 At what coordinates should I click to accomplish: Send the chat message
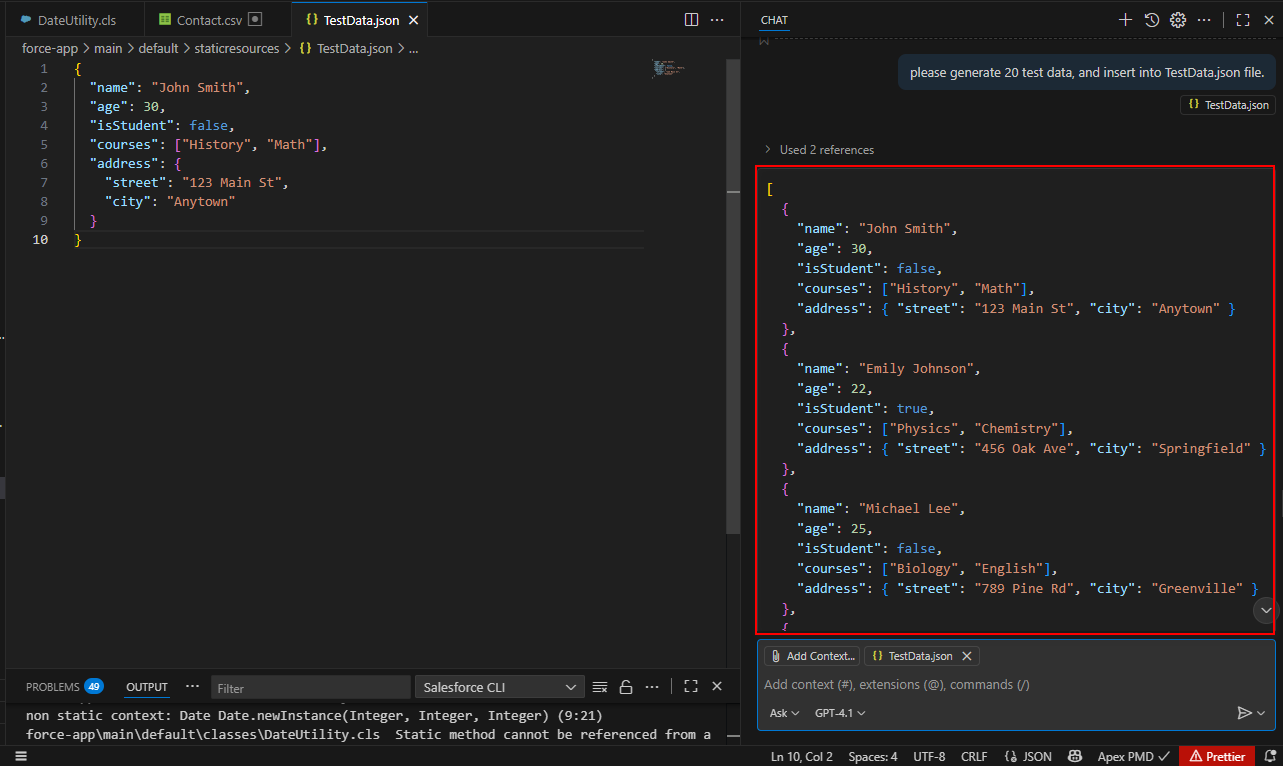click(x=1244, y=713)
